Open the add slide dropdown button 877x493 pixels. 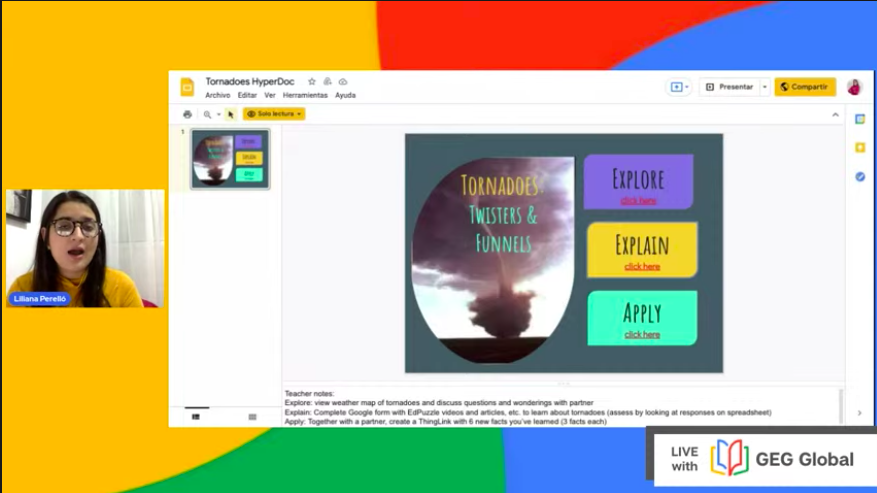[679, 87]
